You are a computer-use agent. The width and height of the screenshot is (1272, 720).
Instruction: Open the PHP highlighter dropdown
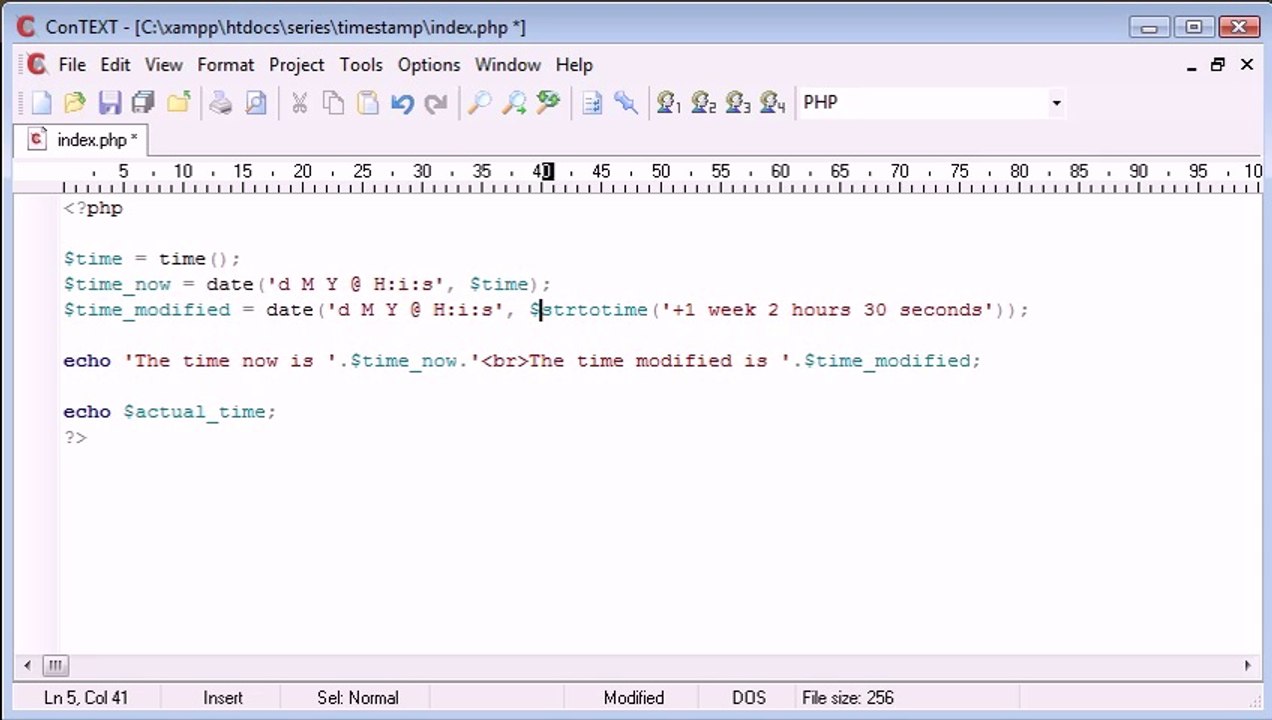tap(1056, 102)
